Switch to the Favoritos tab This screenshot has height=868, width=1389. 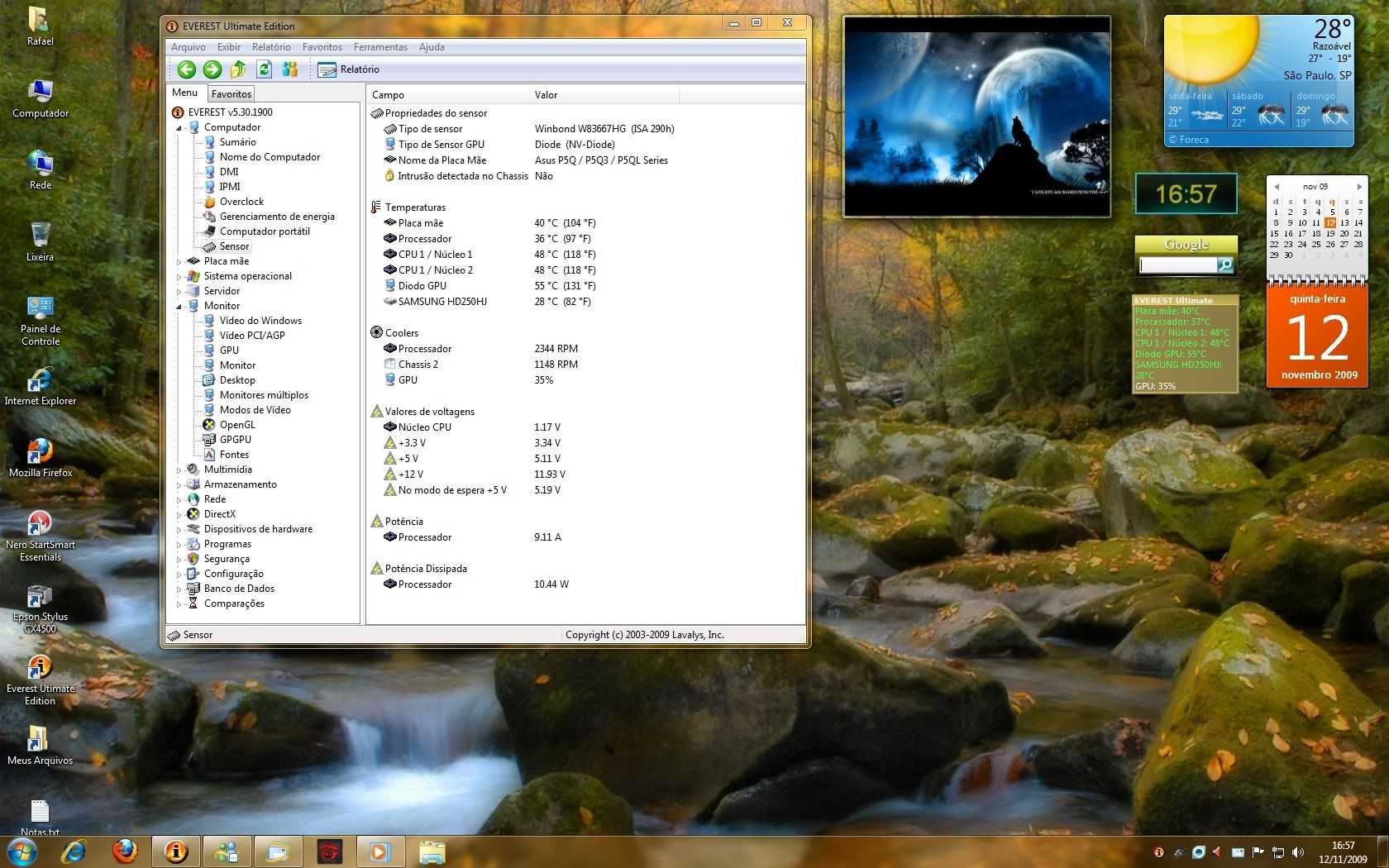(x=231, y=94)
